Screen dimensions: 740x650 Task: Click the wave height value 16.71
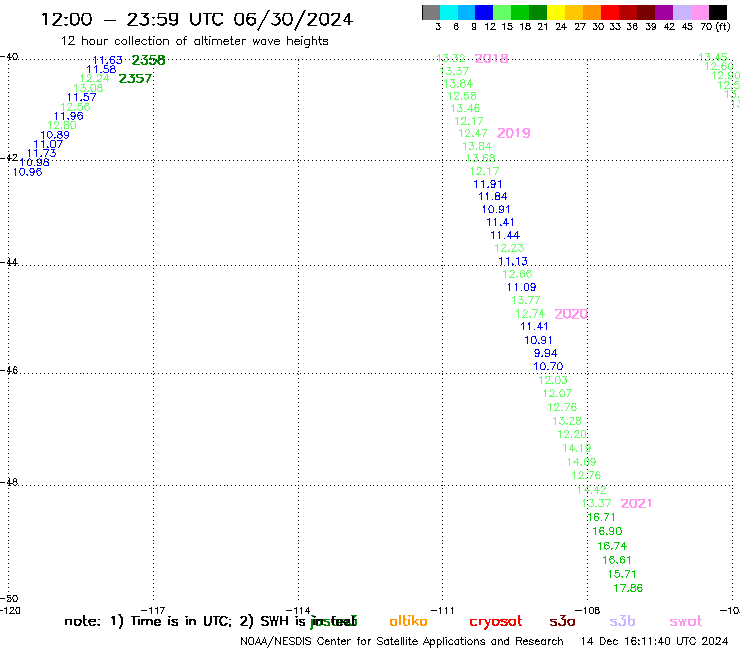pos(601,517)
